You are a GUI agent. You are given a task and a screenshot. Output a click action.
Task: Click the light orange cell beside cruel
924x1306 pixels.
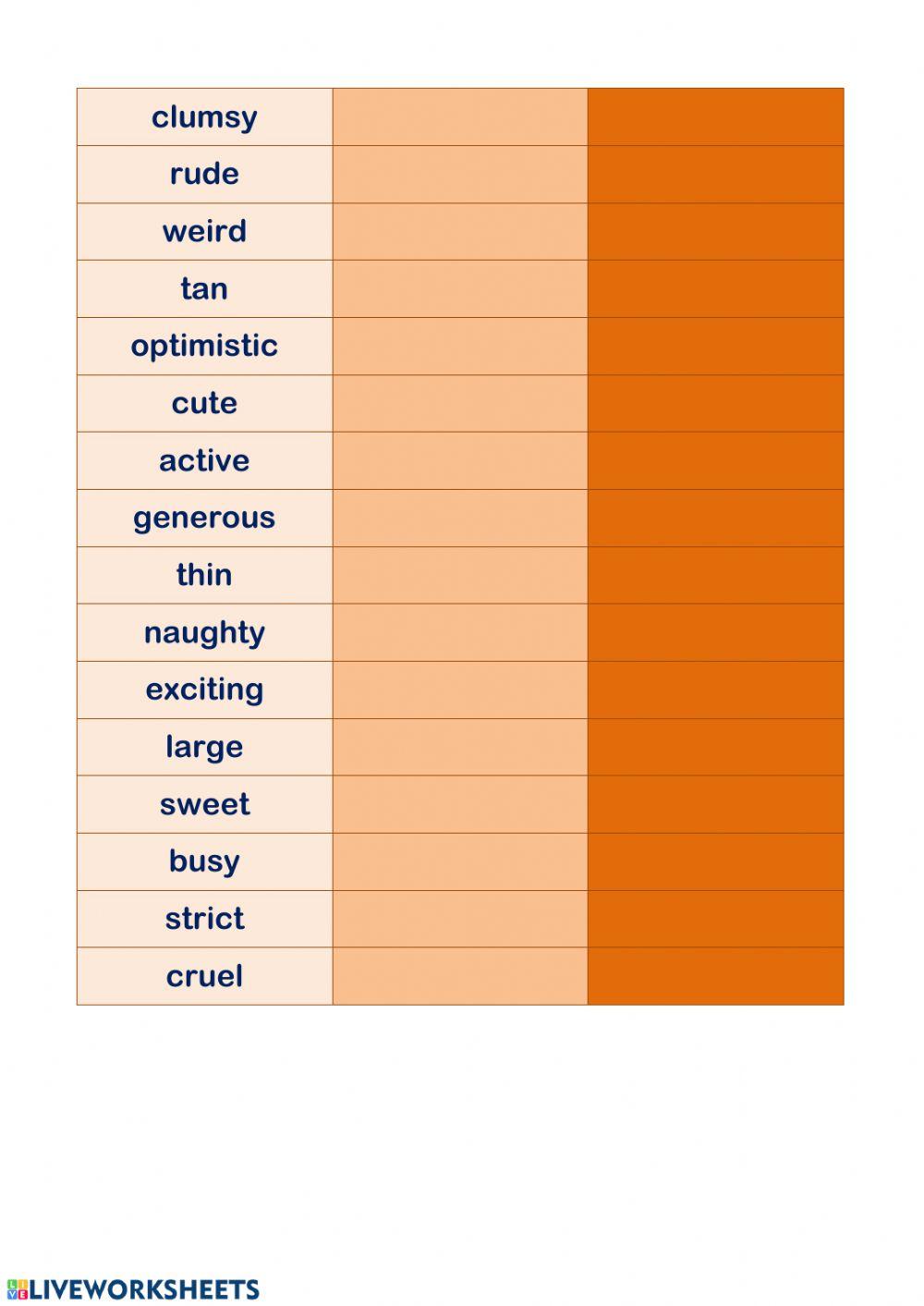460,976
